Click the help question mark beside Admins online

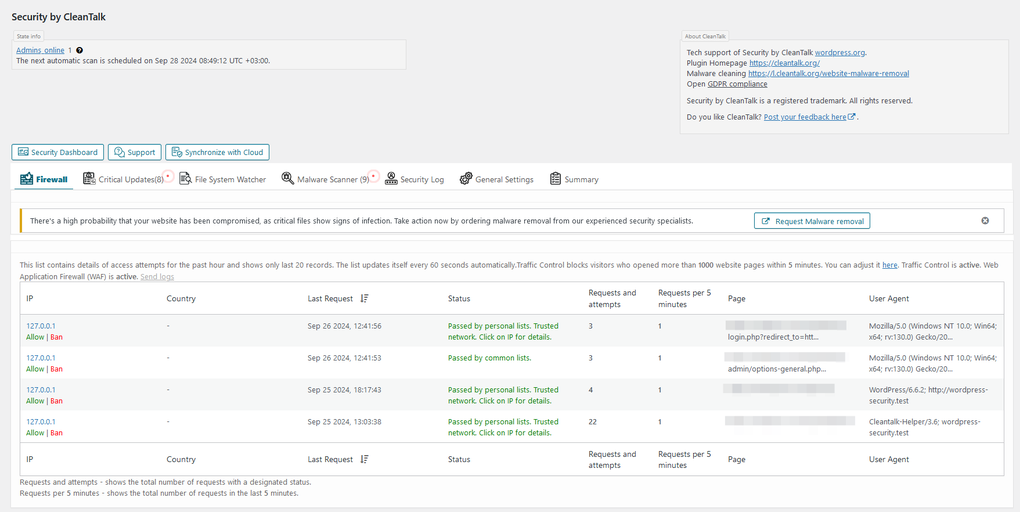[x=80, y=50]
